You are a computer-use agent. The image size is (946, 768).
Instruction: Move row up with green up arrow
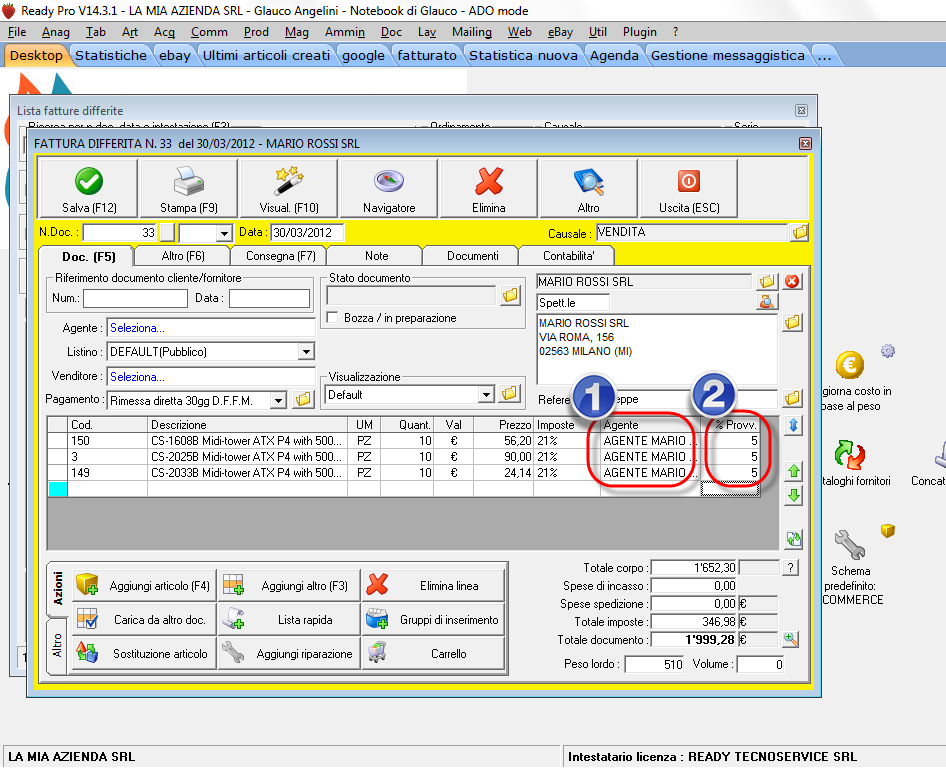click(793, 470)
